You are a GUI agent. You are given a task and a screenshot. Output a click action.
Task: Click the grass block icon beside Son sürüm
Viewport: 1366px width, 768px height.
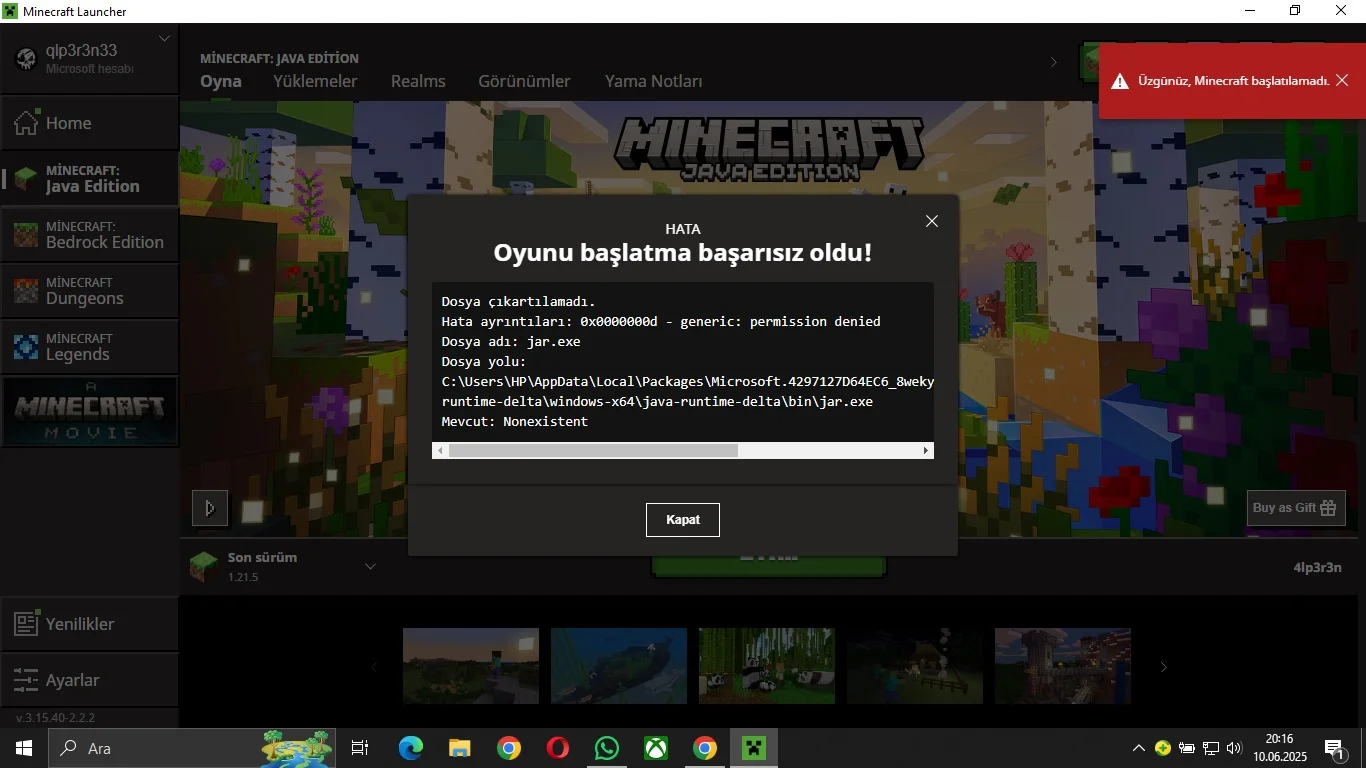pyautogui.click(x=204, y=567)
